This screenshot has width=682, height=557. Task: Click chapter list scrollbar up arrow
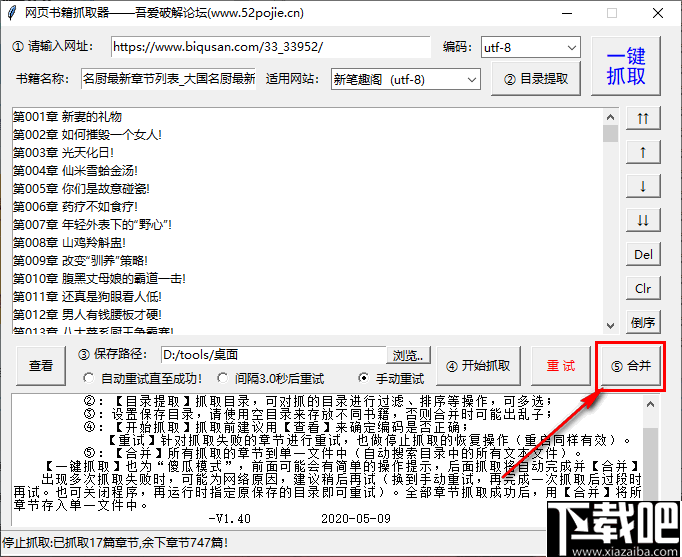(x=610, y=117)
